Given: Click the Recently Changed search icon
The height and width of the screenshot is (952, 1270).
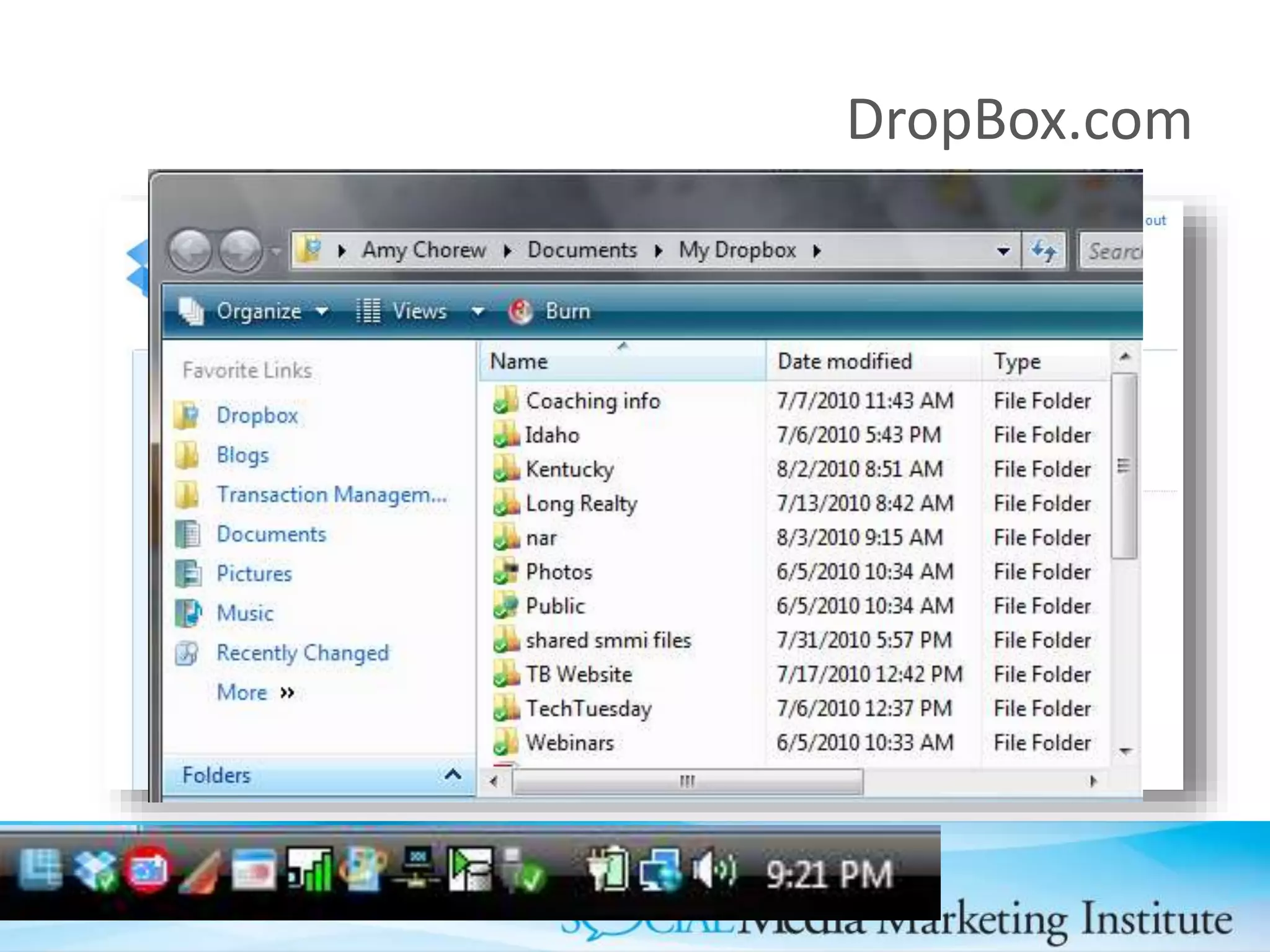Looking at the screenshot, I should 187,653.
